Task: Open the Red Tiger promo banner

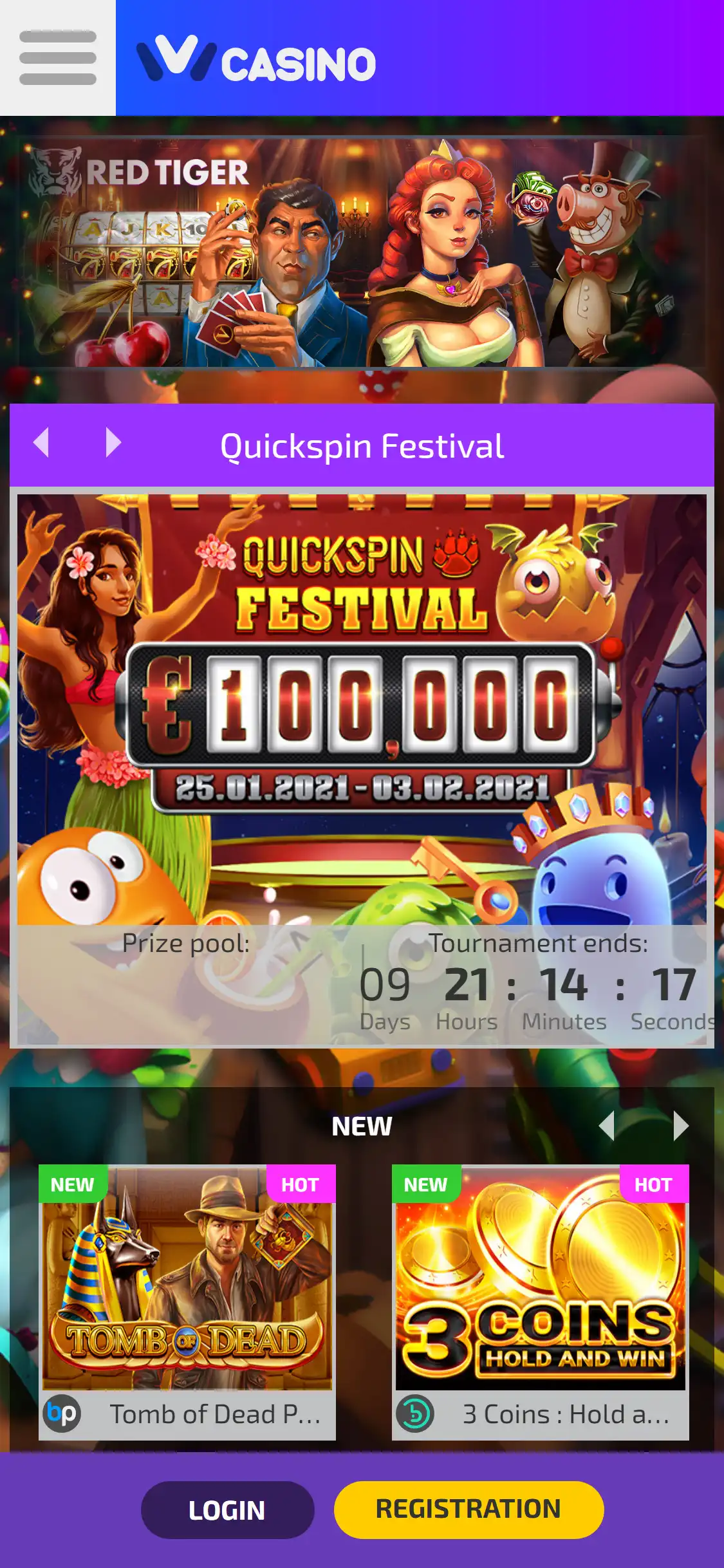Action: pos(362,252)
